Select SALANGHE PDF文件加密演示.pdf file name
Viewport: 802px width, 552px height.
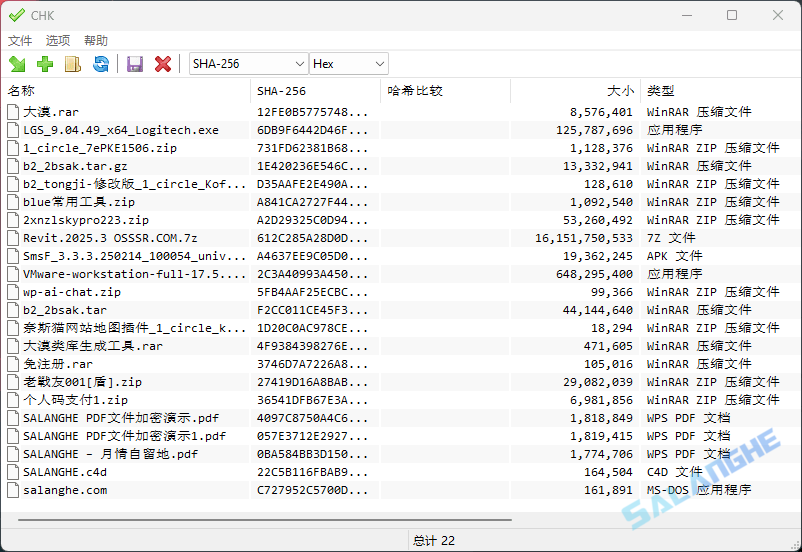(121, 418)
